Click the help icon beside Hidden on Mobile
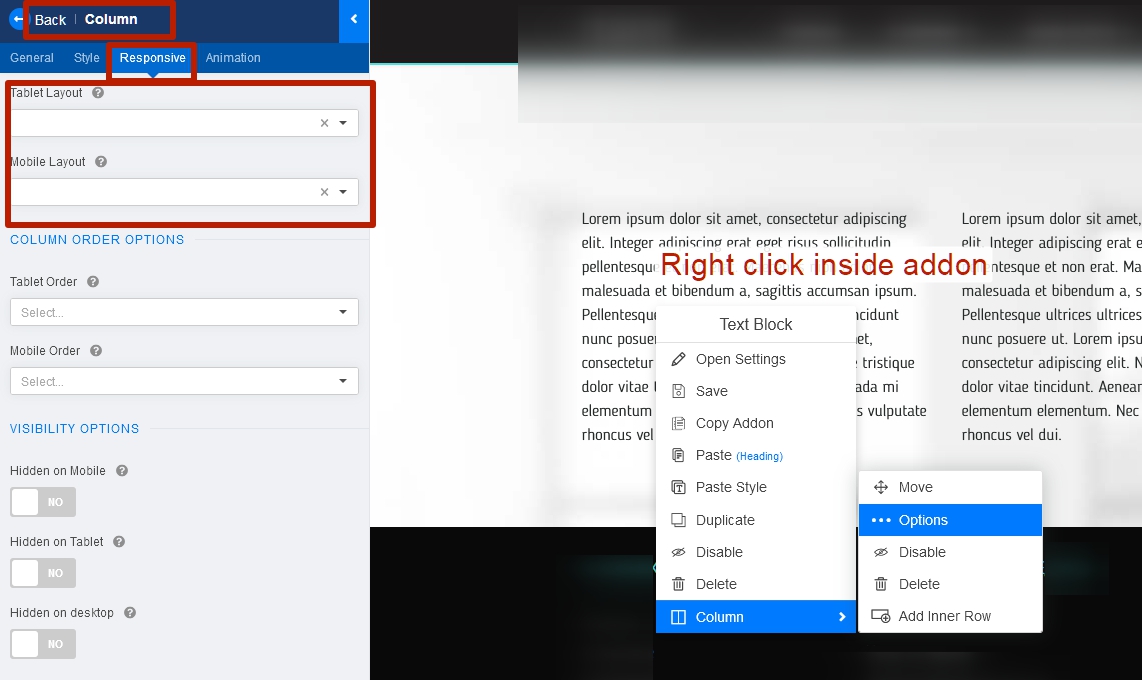The width and height of the screenshot is (1142, 680). (x=122, y=471)
